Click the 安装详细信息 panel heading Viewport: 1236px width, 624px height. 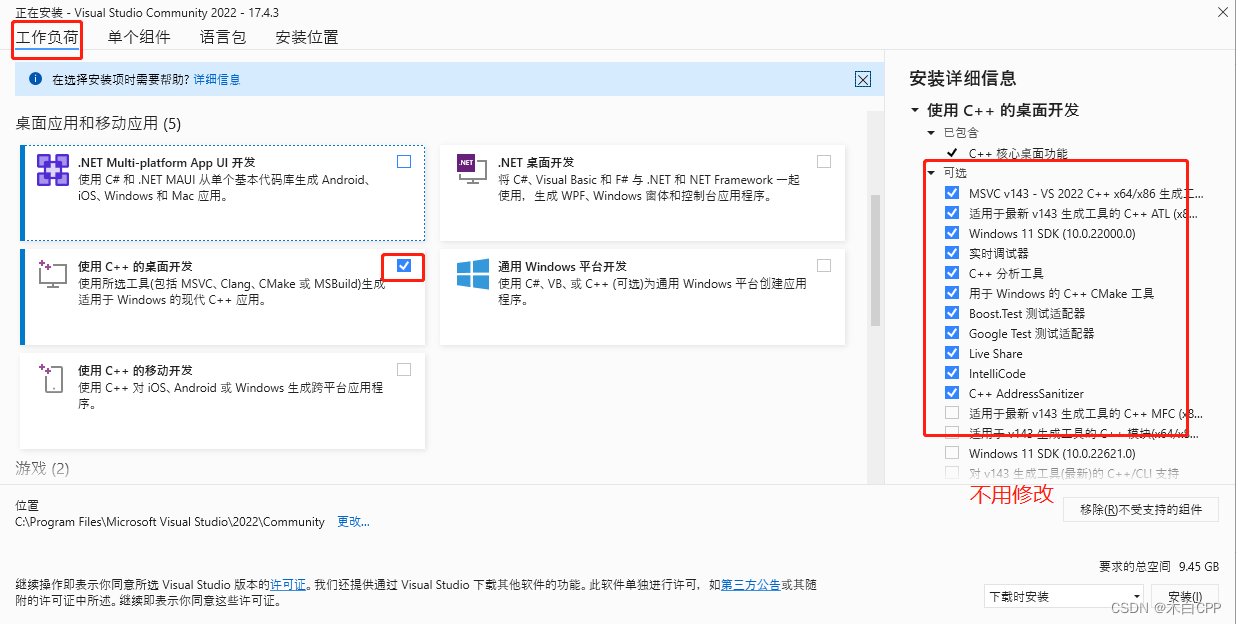click(x=962, y=78)
